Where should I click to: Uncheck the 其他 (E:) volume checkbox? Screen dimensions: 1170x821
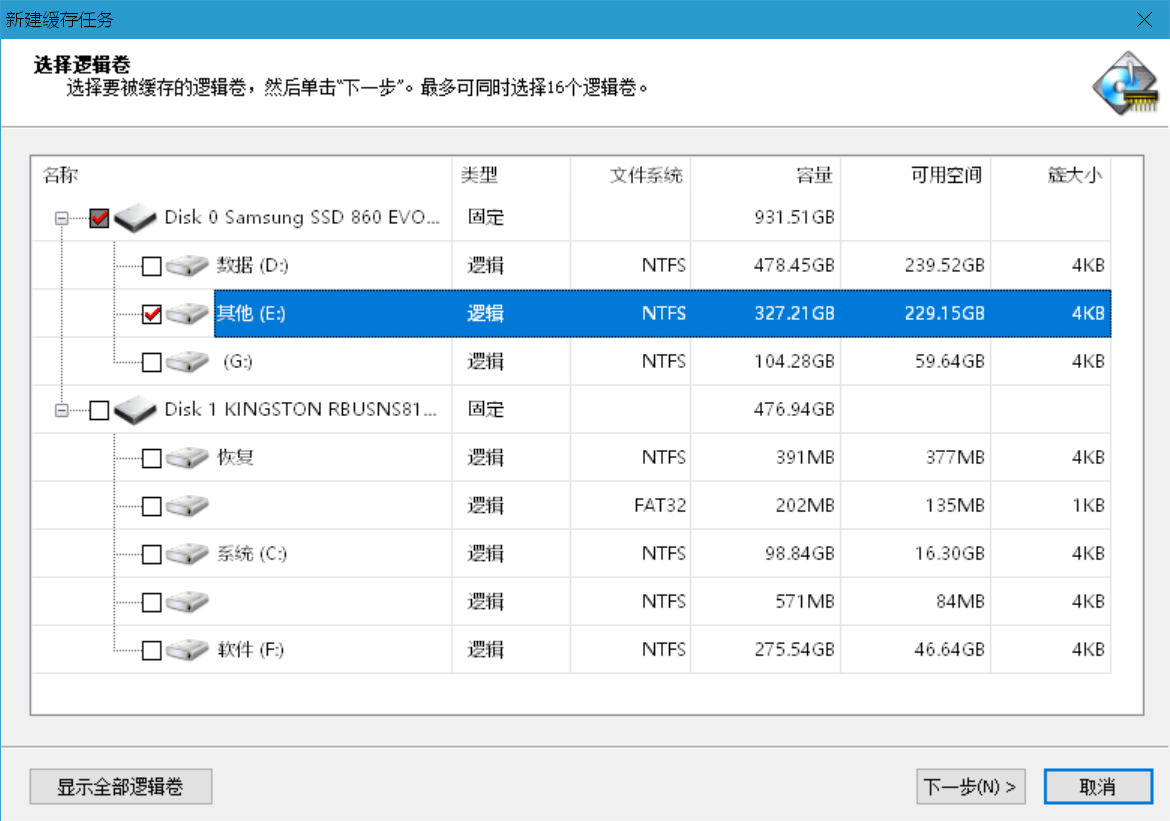[151, 314]
